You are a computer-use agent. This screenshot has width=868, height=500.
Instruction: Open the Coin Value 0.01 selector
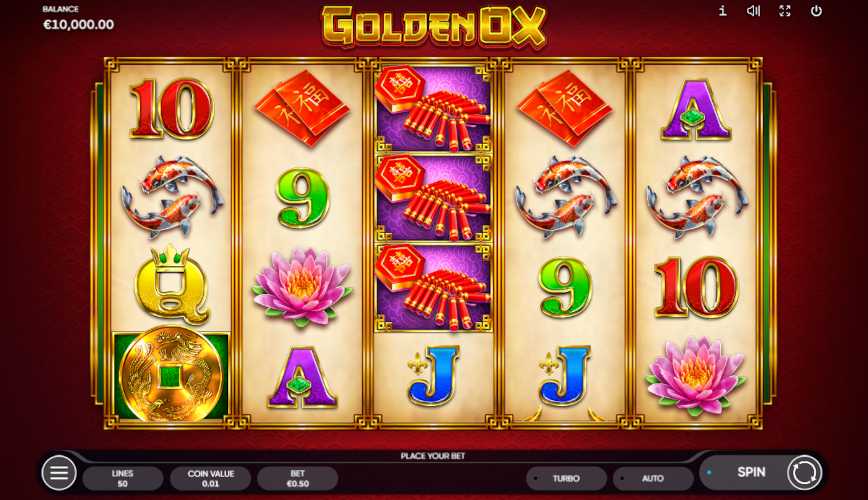point(210,478)
